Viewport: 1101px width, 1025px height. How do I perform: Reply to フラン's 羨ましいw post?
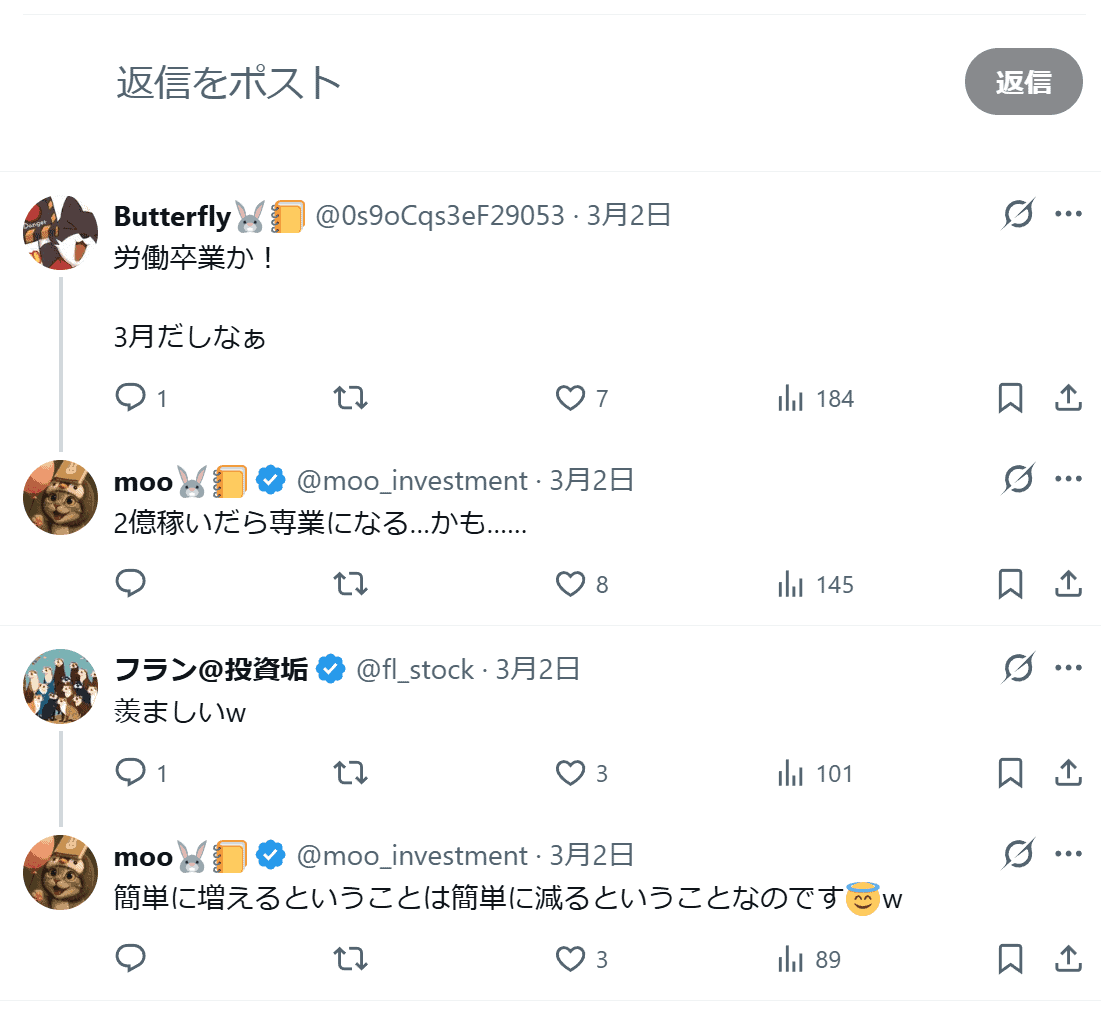131,772
